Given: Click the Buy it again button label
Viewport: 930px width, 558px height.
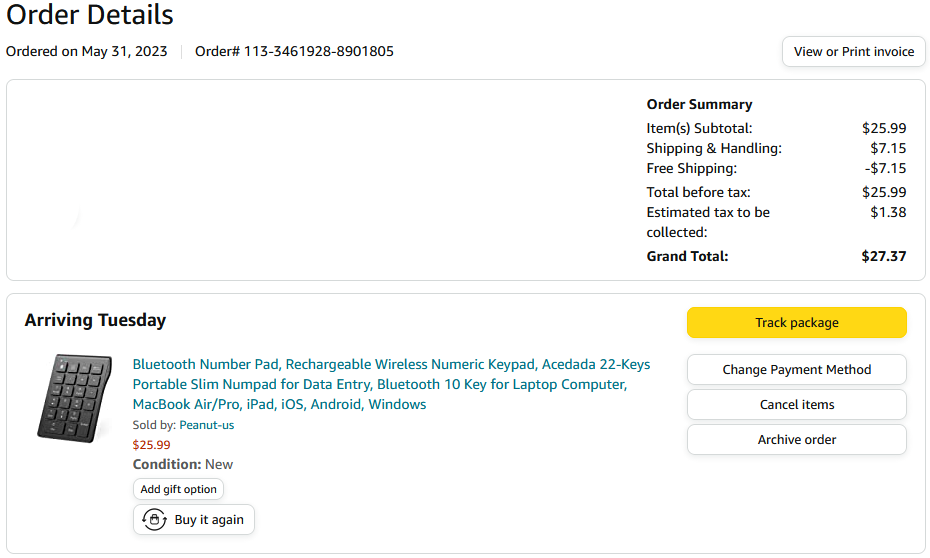Looking at the screenshot, I should pos(209,520).
